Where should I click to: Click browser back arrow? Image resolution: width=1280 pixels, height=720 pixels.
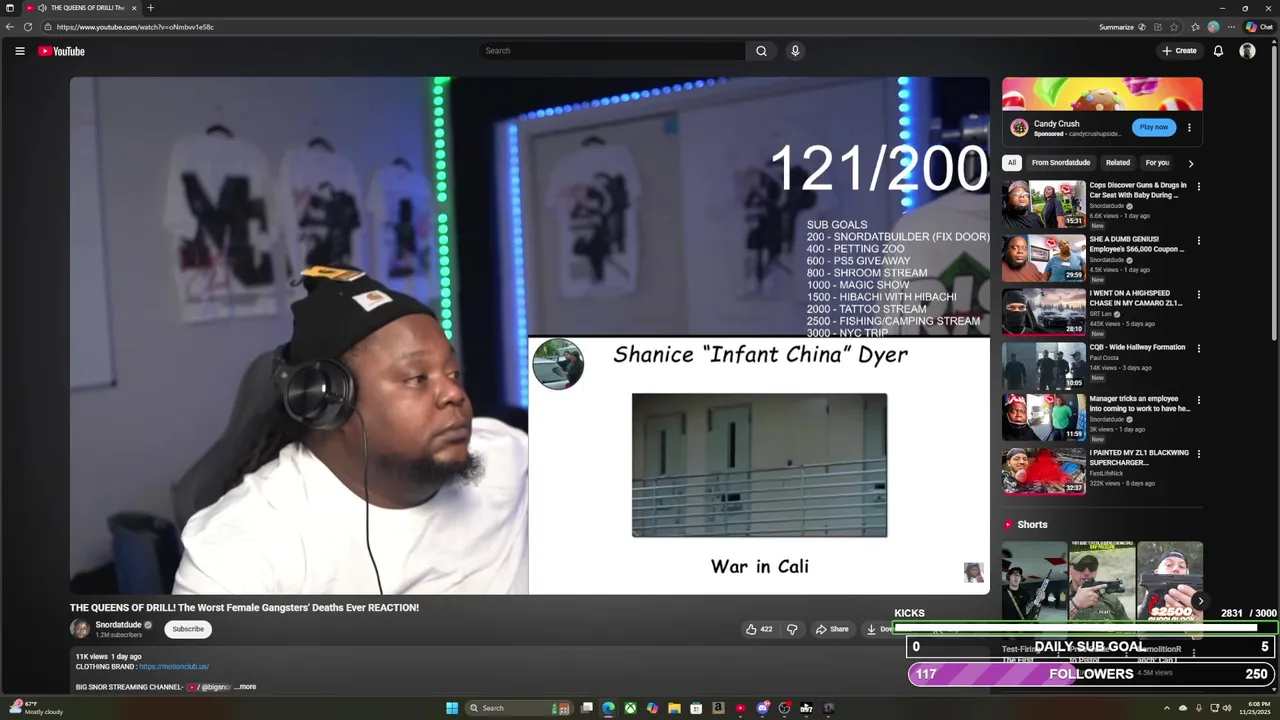(x=10, y=27)
